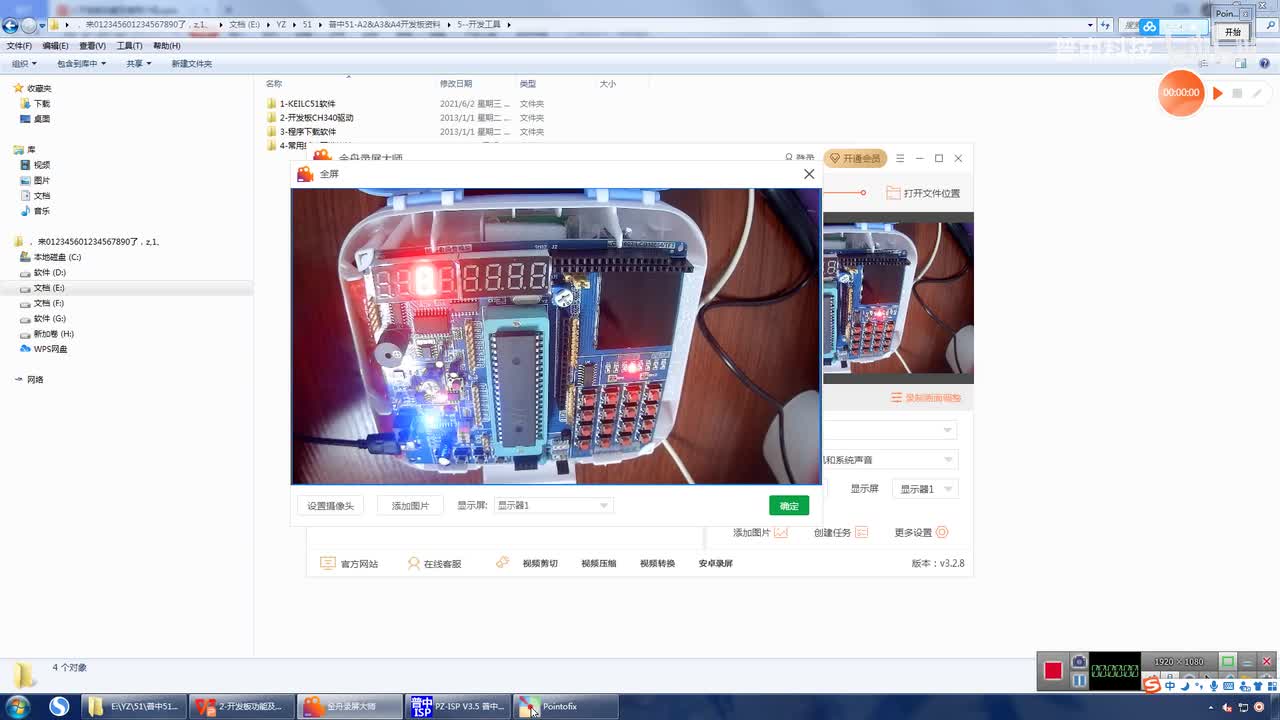Screen dimensions: 1280x720
Task: Select 本地磁盘 (C:) drive
Action: 57,257
